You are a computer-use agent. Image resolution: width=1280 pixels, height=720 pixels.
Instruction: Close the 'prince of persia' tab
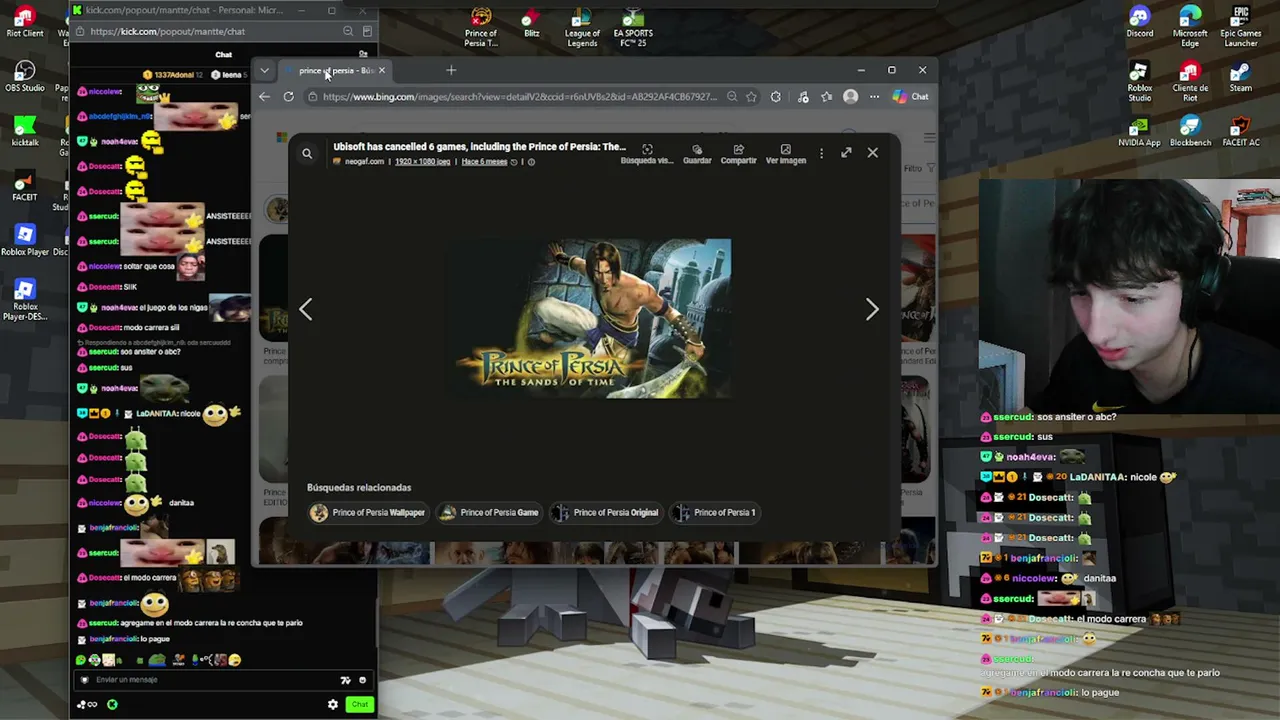pos(381,70)
